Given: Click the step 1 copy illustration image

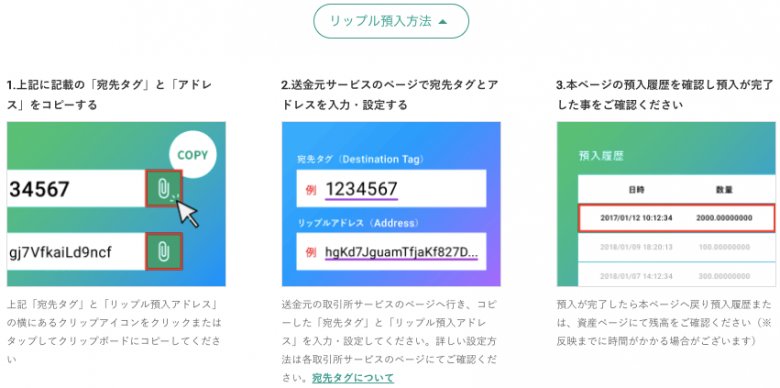Looking at the screenshot, I should pyautogui.click(x=116, y=204).
